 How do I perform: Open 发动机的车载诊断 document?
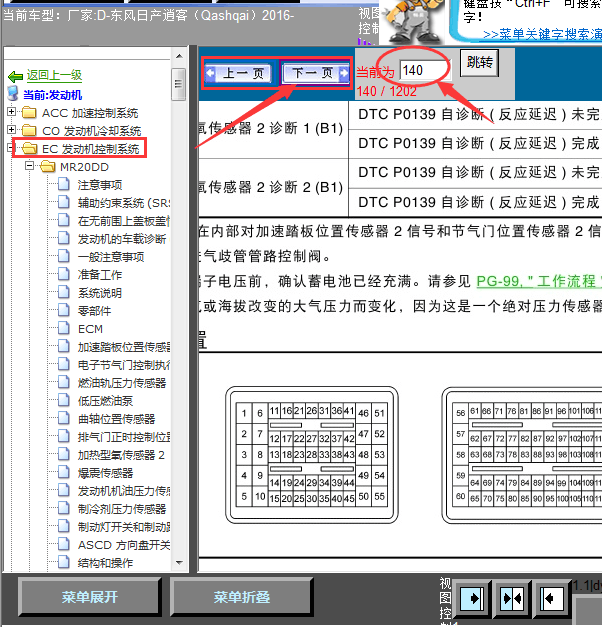(x=122, y=239)
